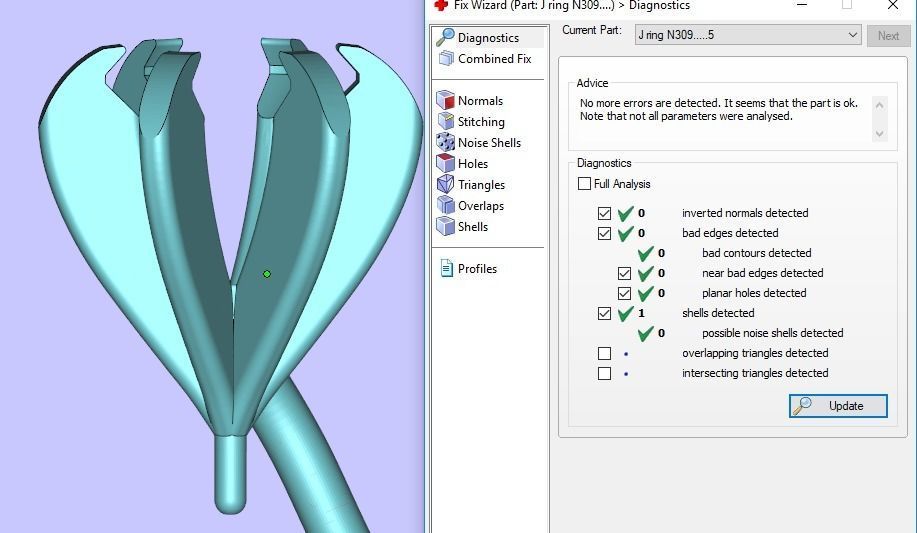Open Holes page in sidebar

click(x=473, y=164)
